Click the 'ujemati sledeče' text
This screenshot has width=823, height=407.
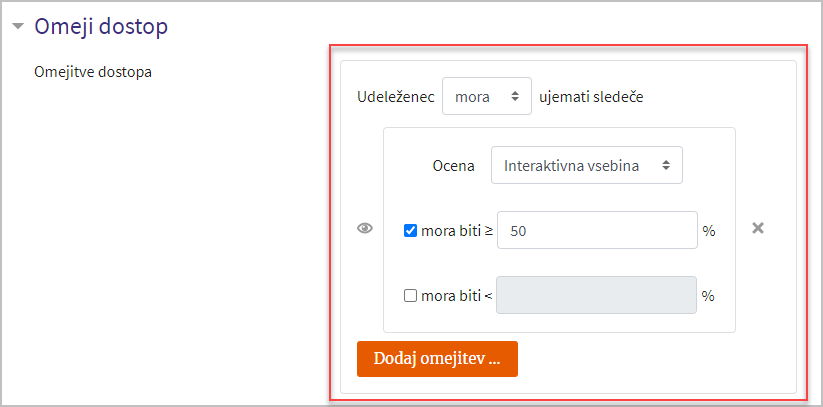click(x=591, y=97)
